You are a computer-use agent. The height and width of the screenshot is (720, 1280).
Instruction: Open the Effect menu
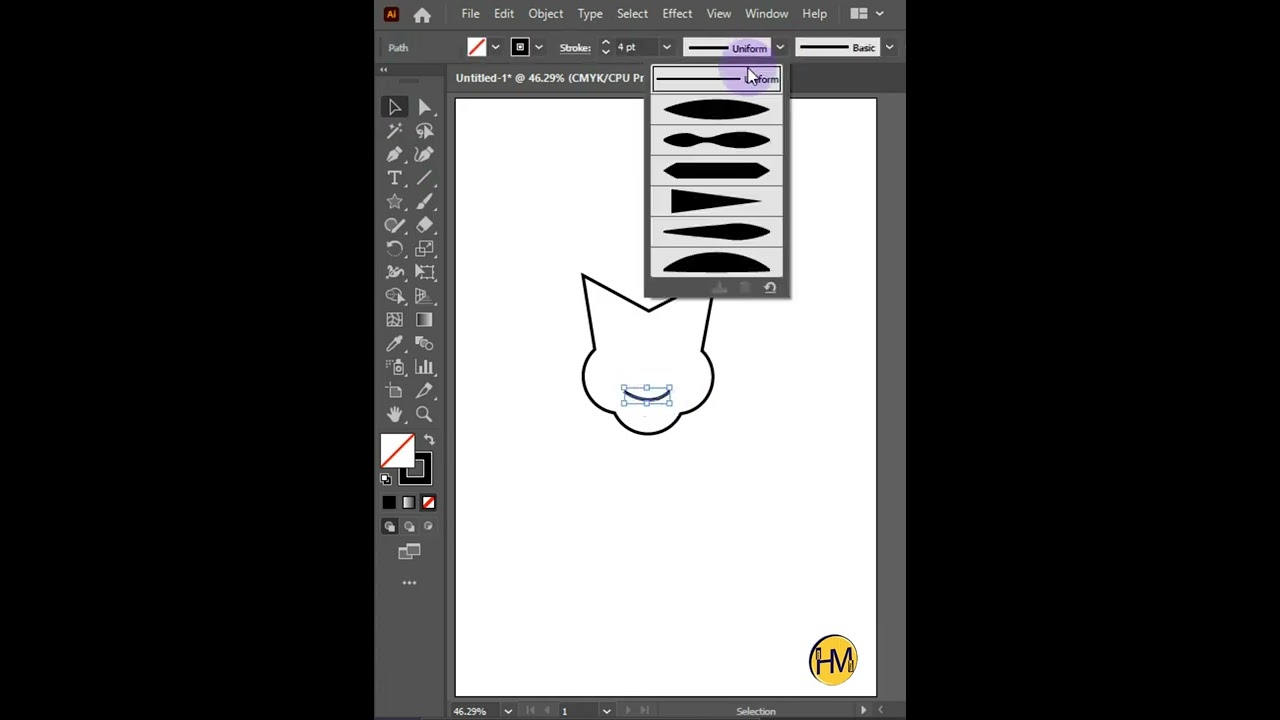(677, 14)
